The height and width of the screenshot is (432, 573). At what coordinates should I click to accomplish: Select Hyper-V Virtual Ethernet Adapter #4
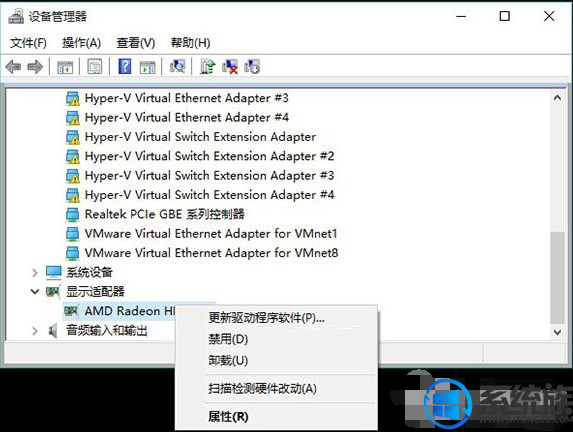[186, 118]
